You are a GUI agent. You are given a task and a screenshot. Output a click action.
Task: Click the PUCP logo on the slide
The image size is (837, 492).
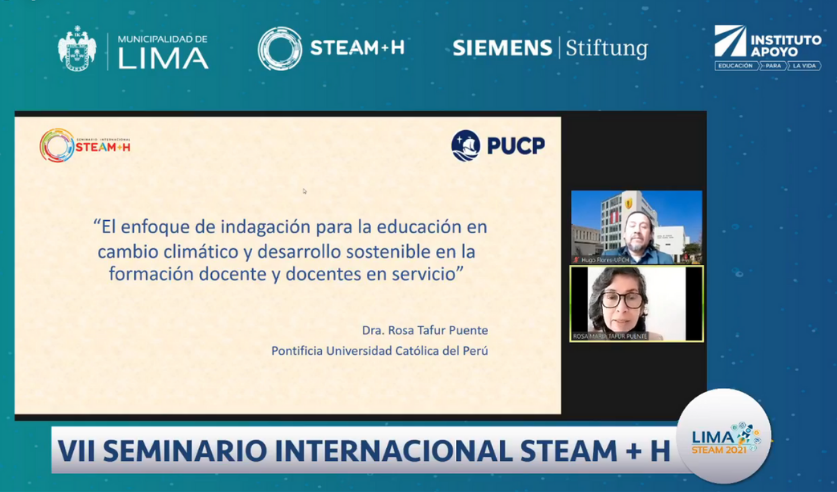(x=498, y=145)
